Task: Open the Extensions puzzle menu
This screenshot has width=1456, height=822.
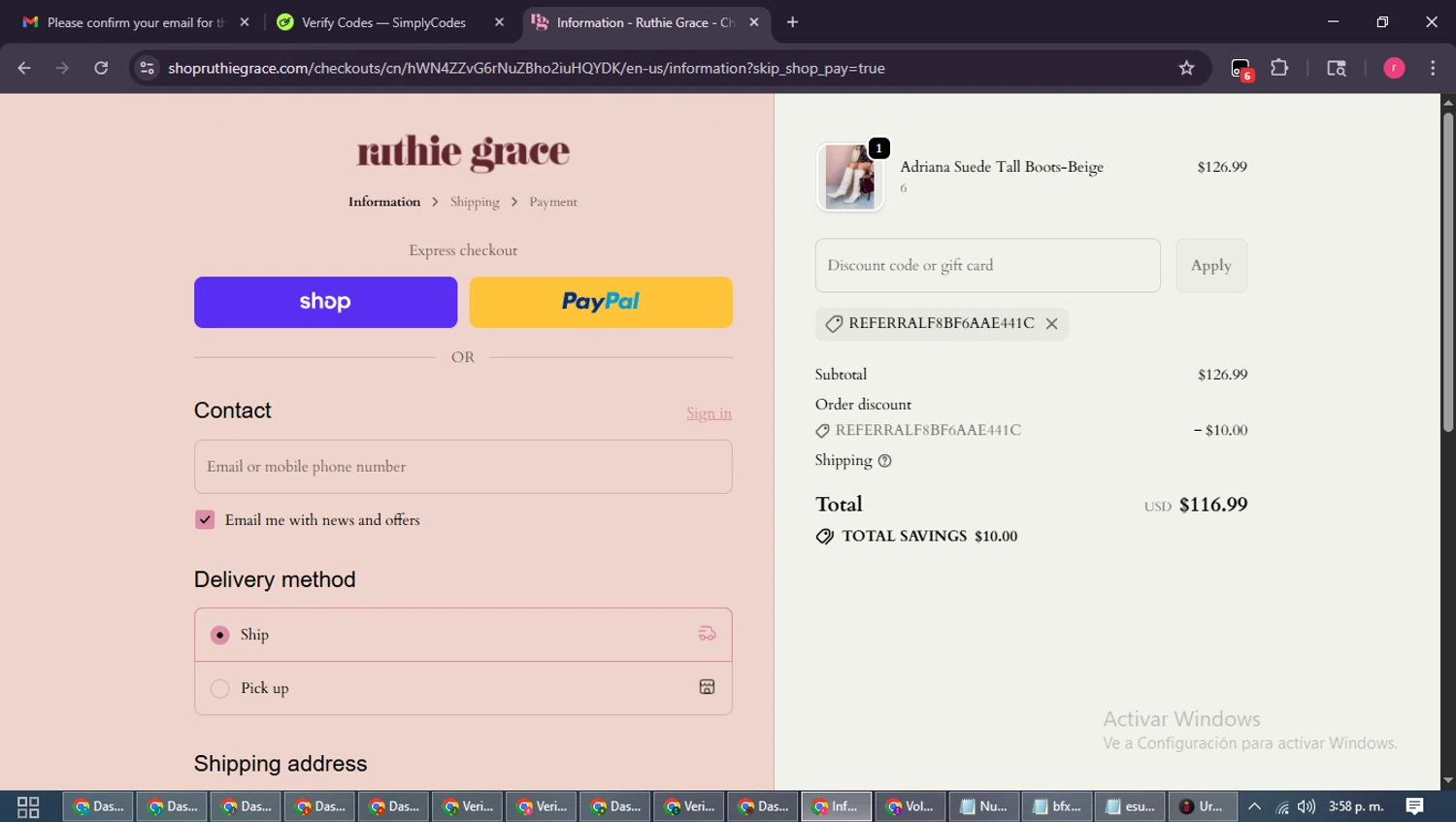Action: (x=1279, y=68)
